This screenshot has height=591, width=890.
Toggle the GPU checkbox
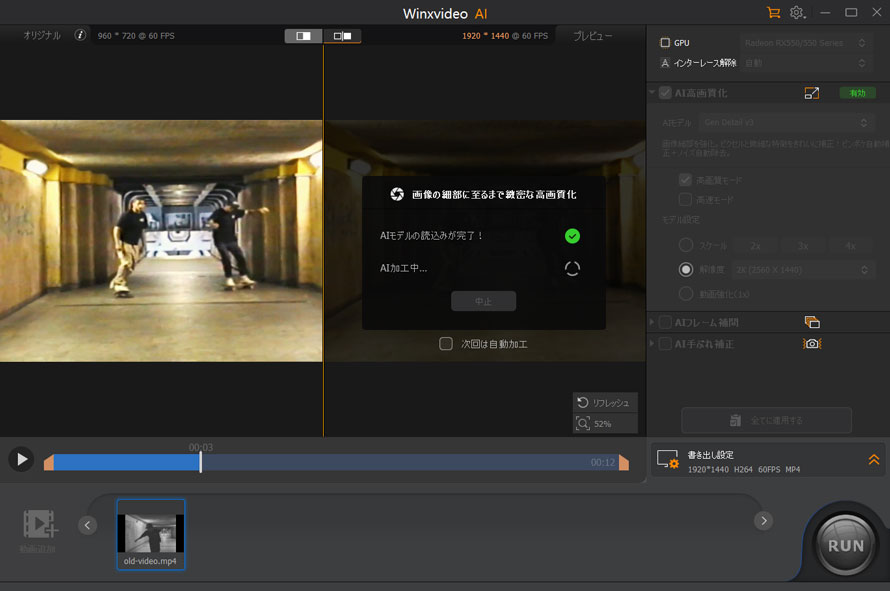coord(666,43)
